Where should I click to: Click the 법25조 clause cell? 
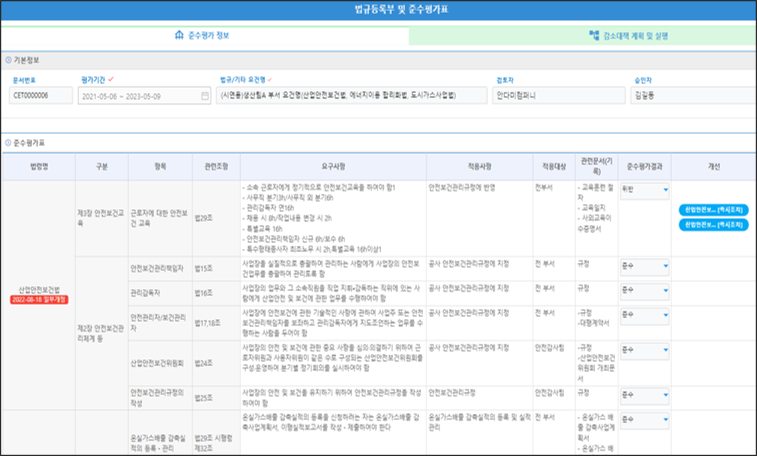216,398
